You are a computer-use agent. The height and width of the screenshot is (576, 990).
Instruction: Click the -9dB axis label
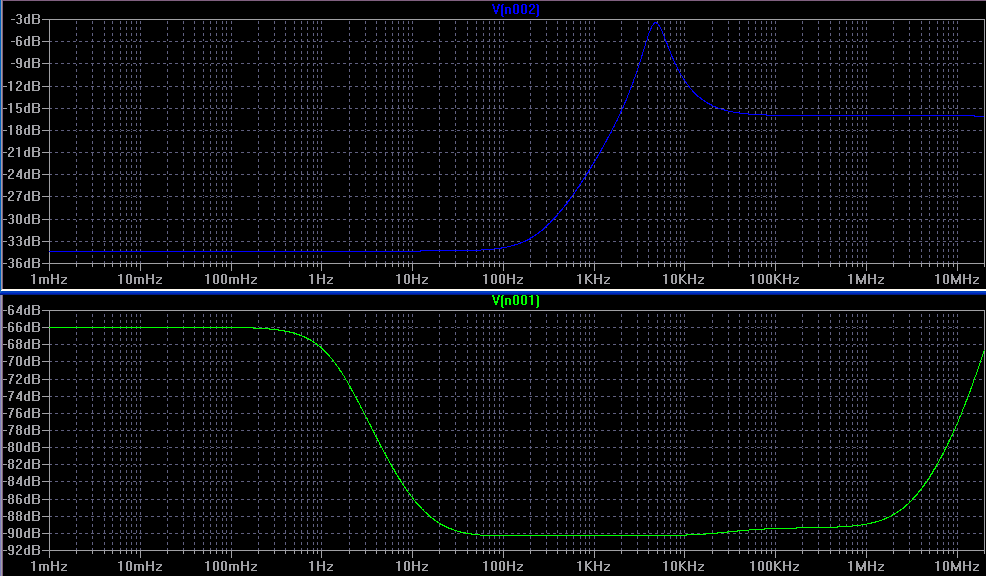[25, 63]
